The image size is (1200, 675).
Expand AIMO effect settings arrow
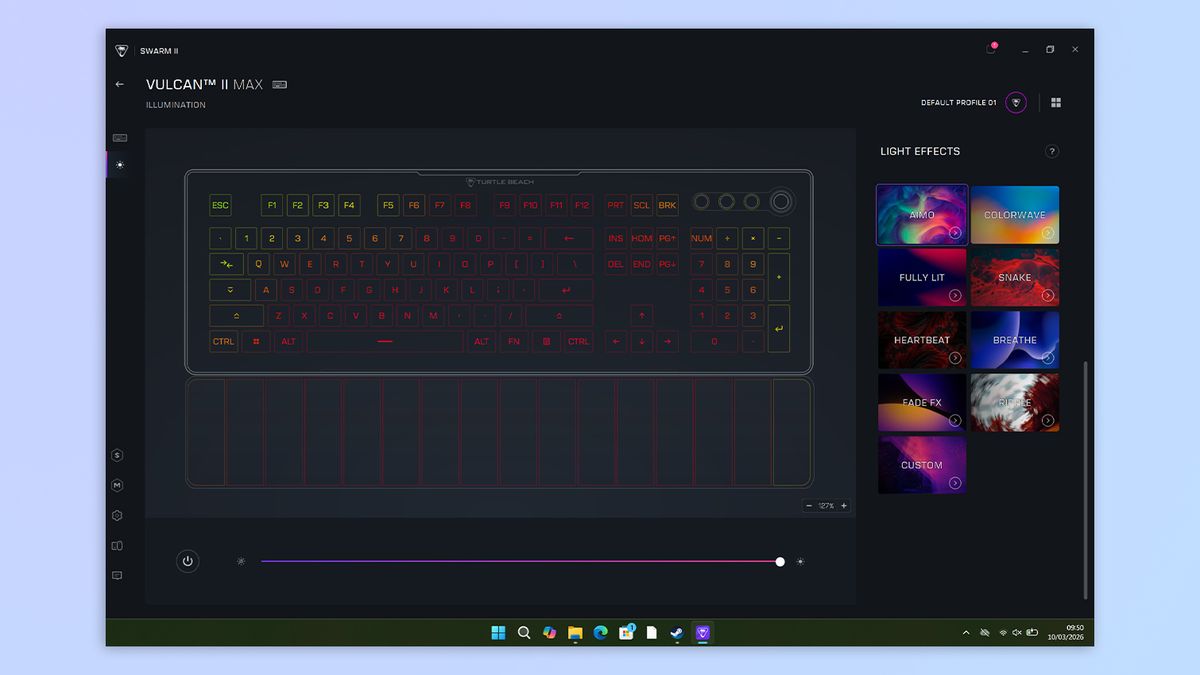coord(955,232)
